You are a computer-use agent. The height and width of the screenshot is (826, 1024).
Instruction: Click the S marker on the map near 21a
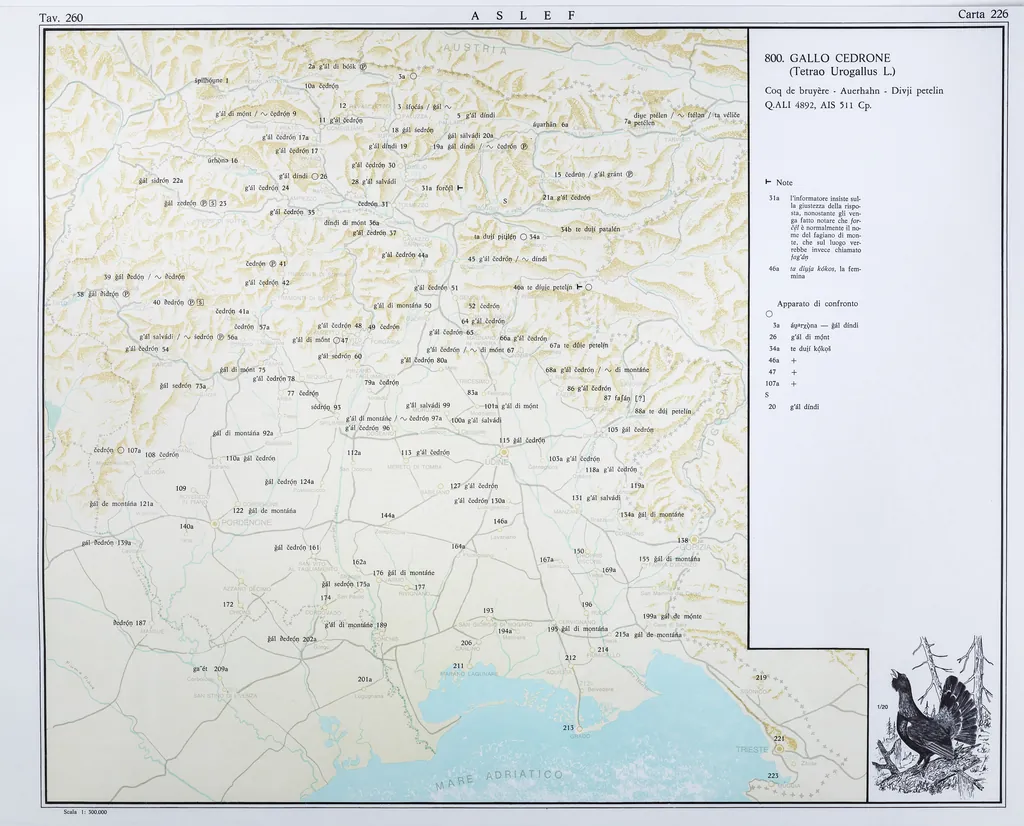tap(505, 201)
